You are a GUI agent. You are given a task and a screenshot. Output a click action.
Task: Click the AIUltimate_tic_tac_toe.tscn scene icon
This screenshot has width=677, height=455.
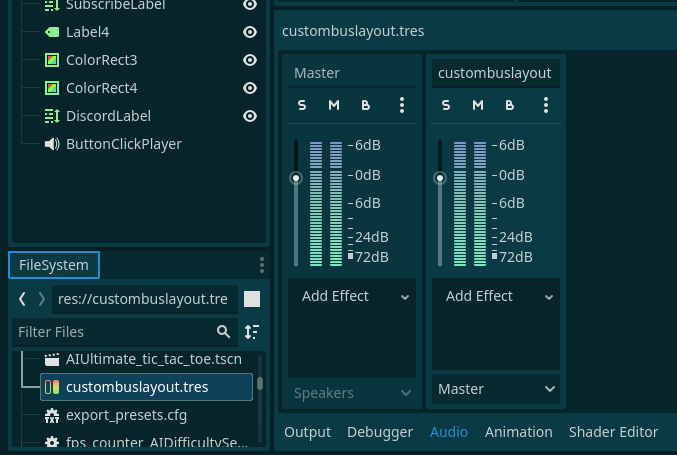pos(52,359)
